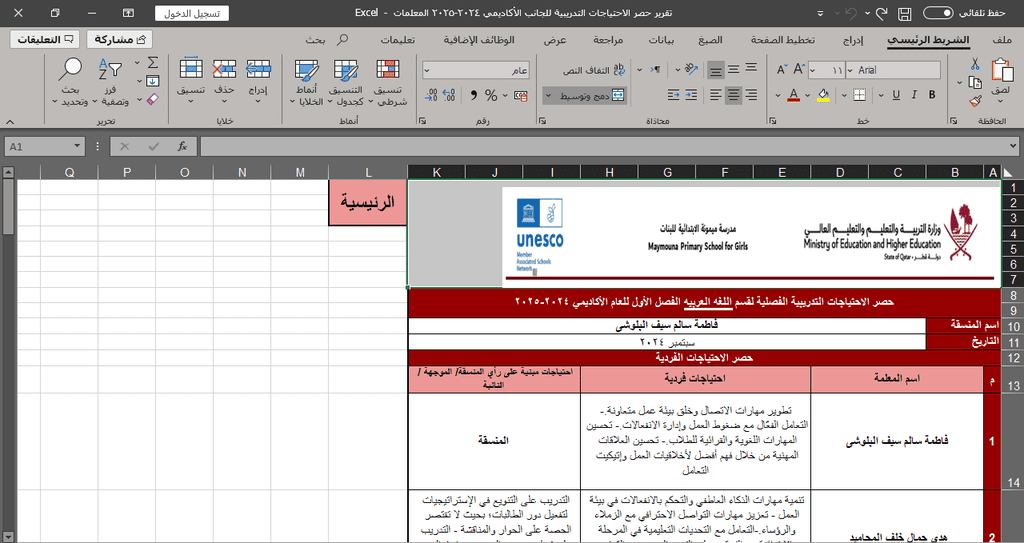Image resolution: width=1024 pixels, height=543 pixels.
Task: Click the Sign in (تسجيل الدخول) button
Action: coord(192,13)
